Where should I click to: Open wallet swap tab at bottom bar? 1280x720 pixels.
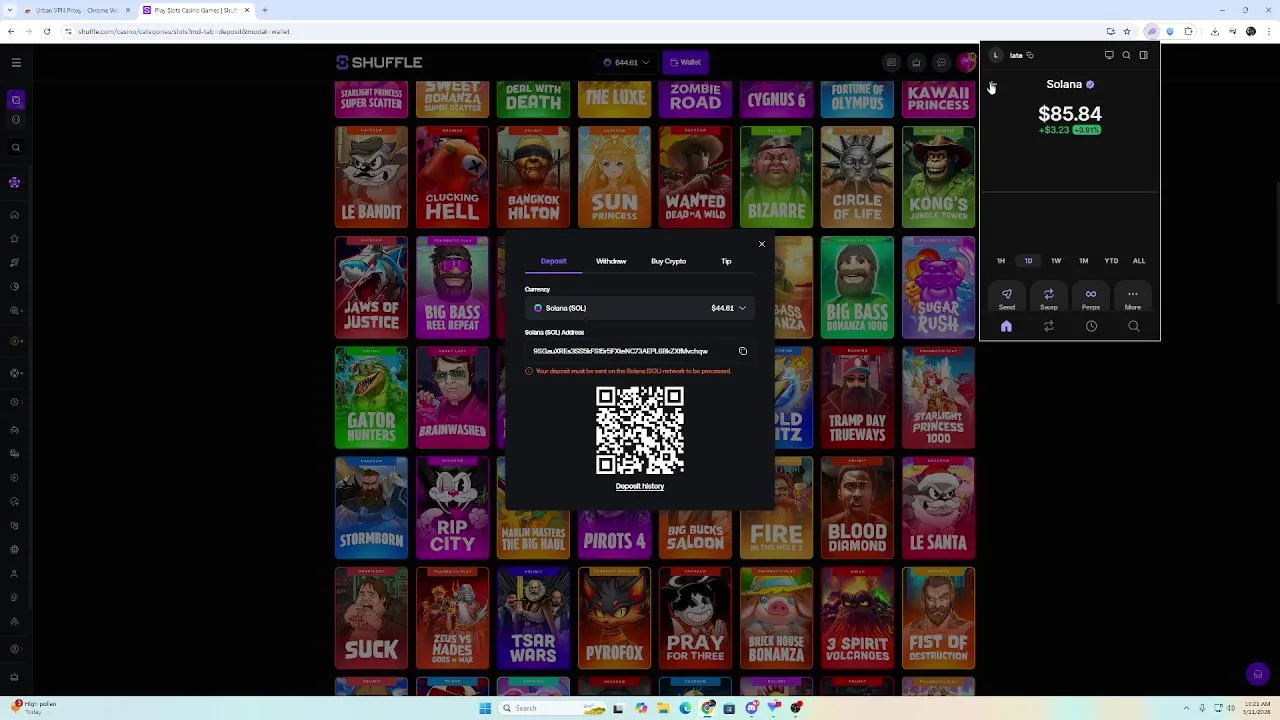click(x=1049, y=326)
